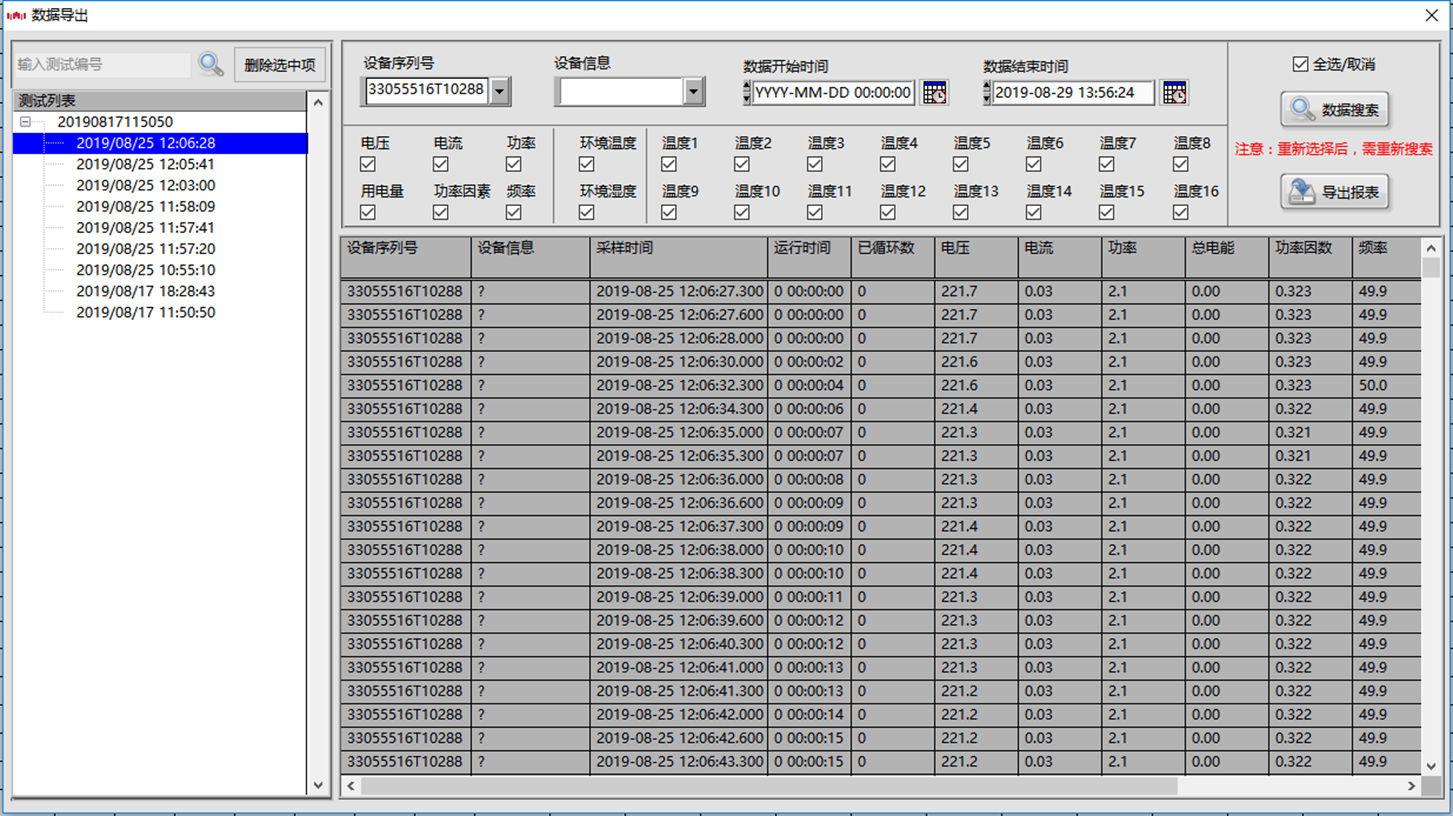Uncheck the 温度16 checkbox
Image resolution: width=1453 pixels, height=816 pixels.
(1180, 212)
